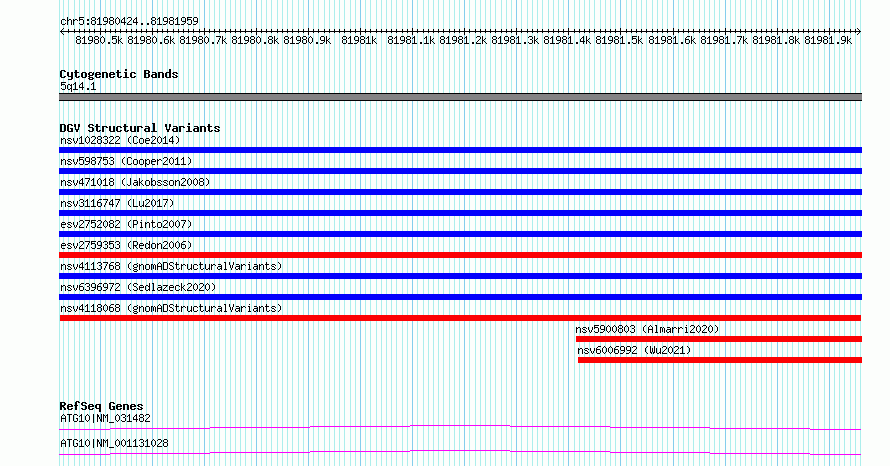
Task: Open the ATG10|NM_001131028 transcript label
Action: pos(114,443)
